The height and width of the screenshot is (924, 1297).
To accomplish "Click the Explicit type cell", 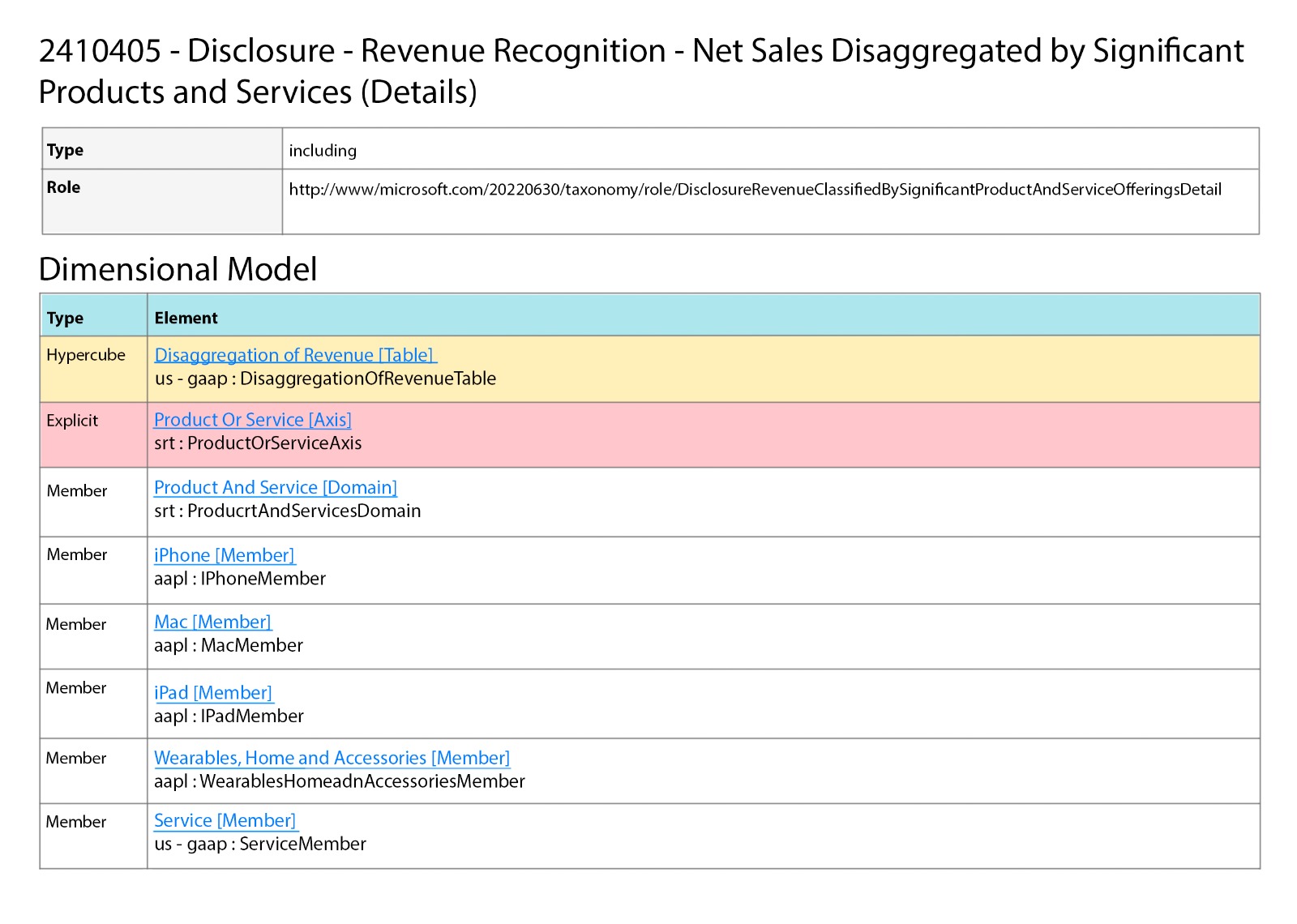I will pyautogui.click(x=93, y=435).
